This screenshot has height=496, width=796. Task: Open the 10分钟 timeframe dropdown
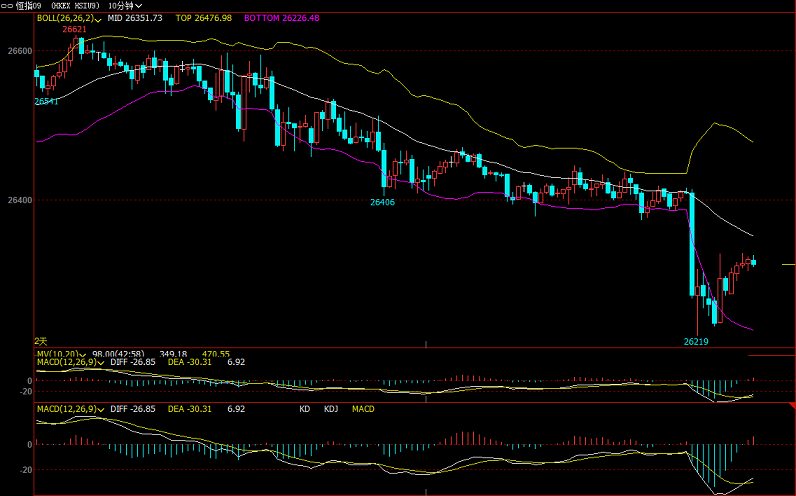tap(127, 6)
